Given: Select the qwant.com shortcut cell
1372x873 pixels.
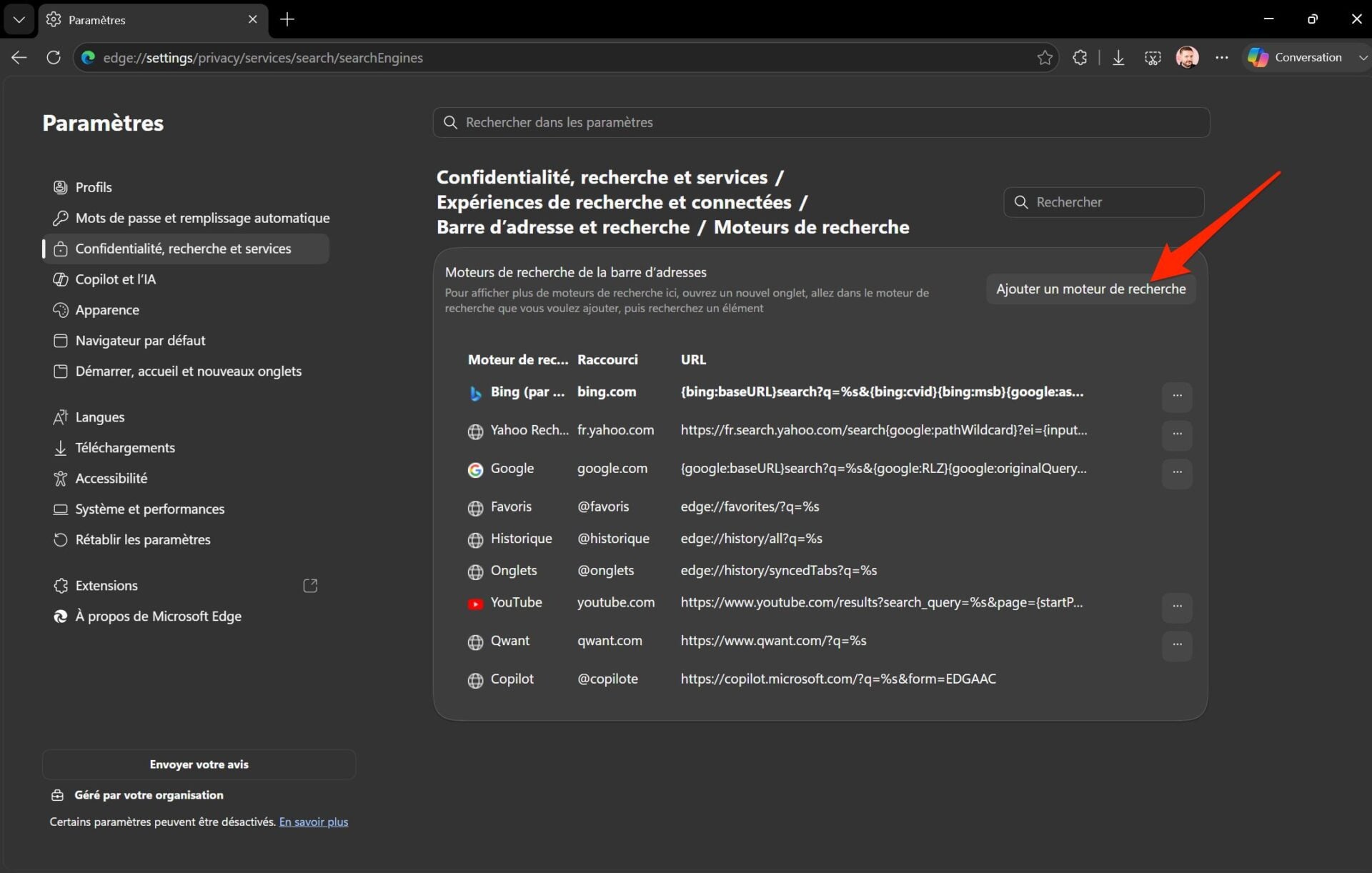Looking at the screenshot, I should coord(610,641).
